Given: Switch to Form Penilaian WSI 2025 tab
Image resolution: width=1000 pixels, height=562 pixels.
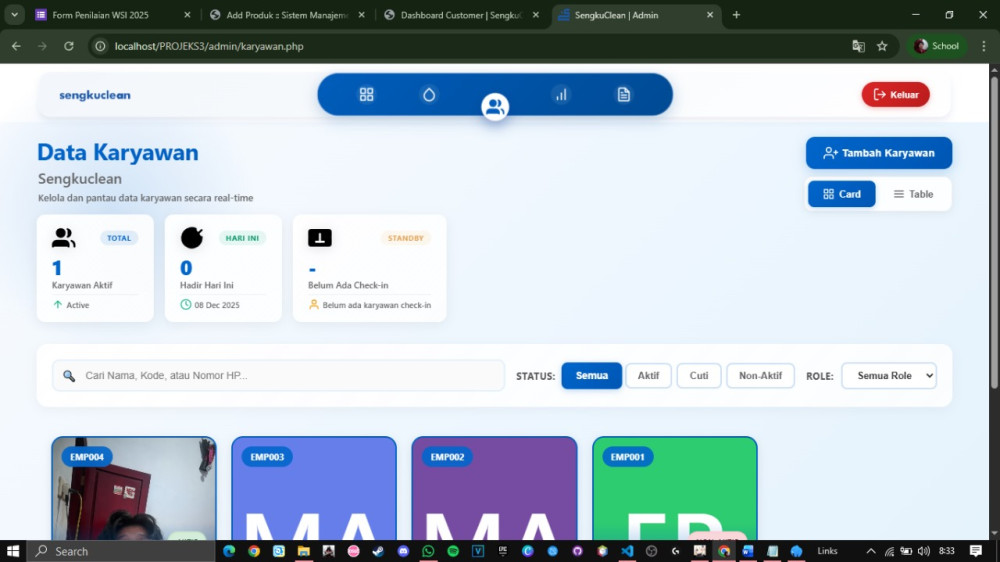Looking at the screenshot, I should (x=105, y=15).
